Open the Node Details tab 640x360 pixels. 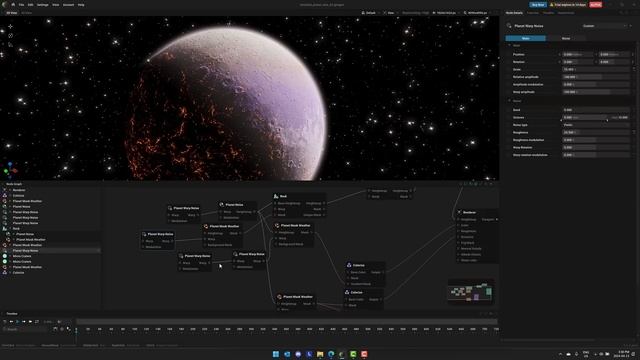pyautogui.click(x=514, y=13)
